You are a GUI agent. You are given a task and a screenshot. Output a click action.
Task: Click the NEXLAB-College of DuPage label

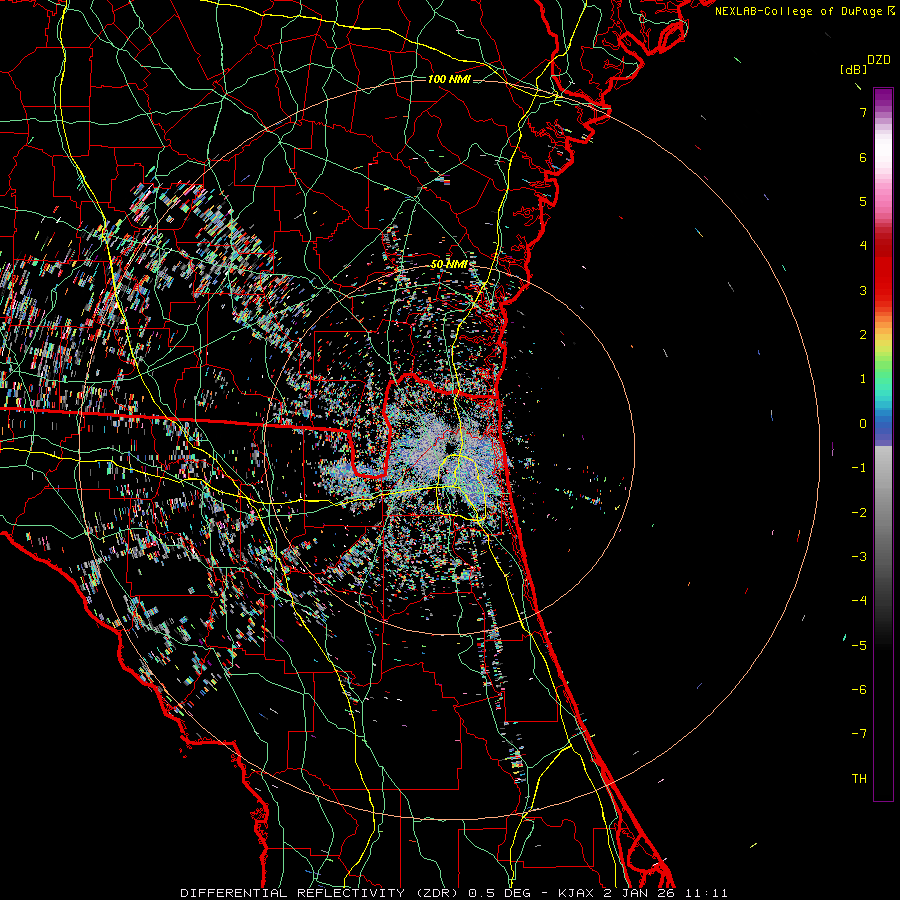tap(798, 11)
